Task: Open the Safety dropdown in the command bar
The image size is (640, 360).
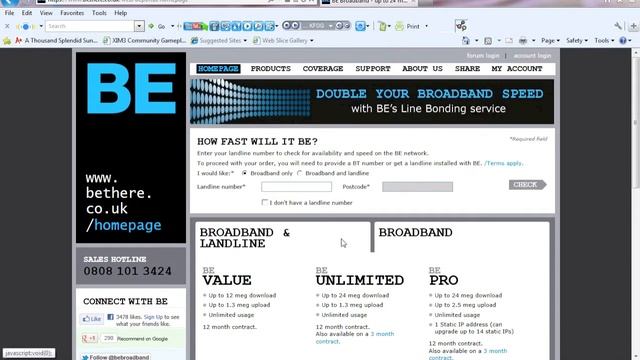Action: click(577, 40)
